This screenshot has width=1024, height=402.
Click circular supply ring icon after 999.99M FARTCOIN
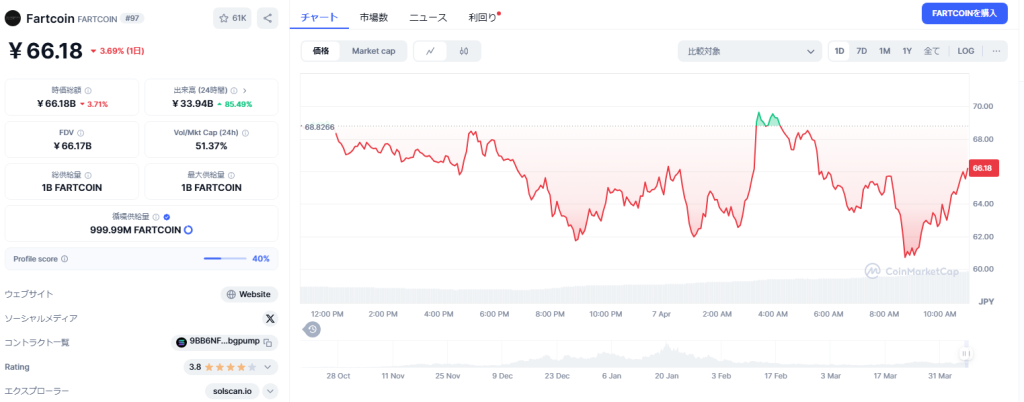pyautogui.click(x=188, y=230)
